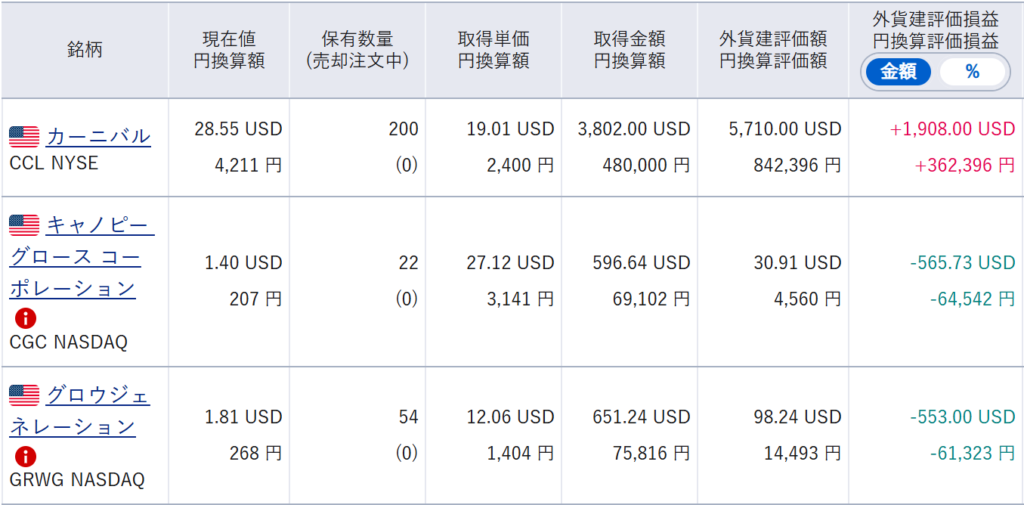
Task: Click the -565.73 USD loss value
Action: click(963, 263)
